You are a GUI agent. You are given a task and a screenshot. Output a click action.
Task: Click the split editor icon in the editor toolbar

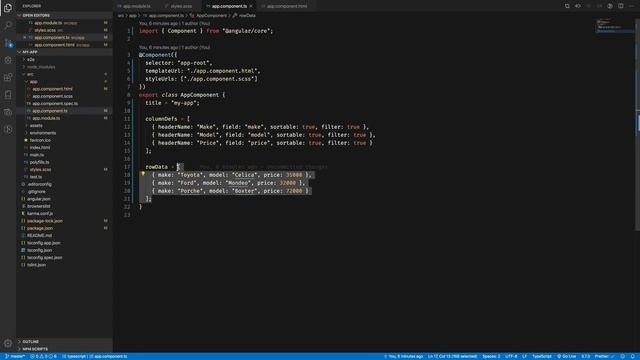620,6
